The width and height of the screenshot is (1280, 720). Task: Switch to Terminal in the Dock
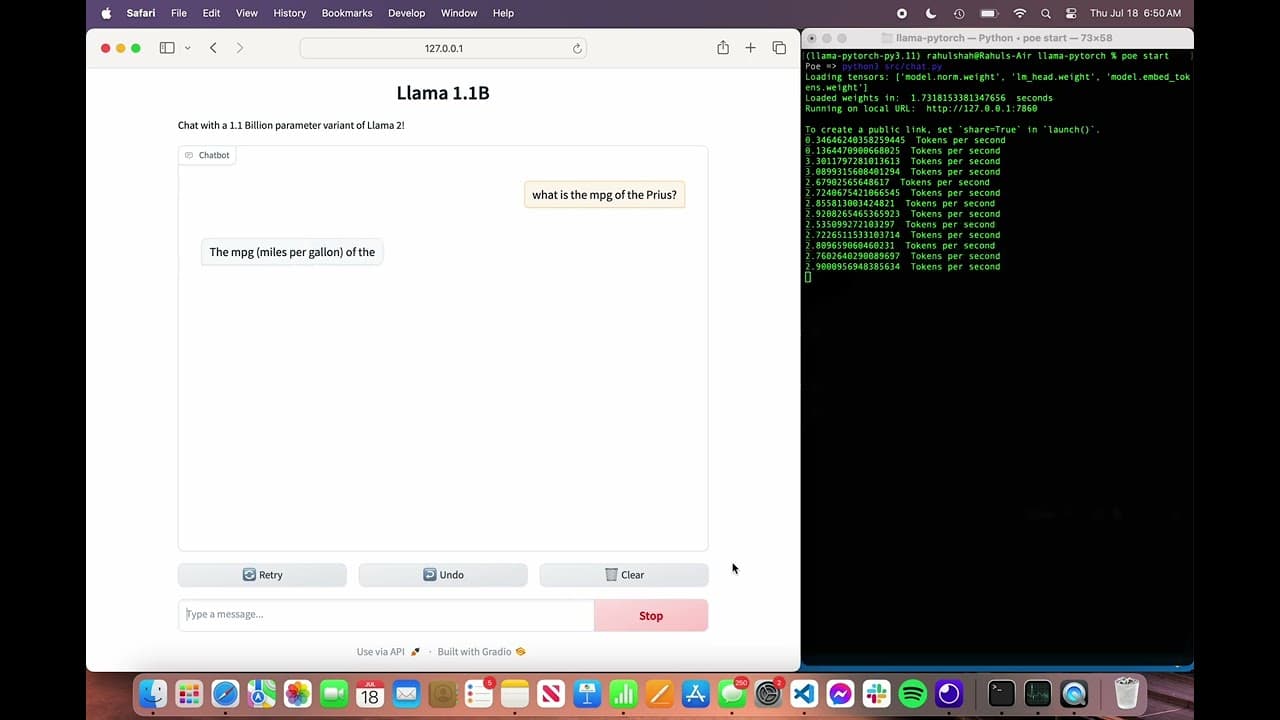tap(1001, 693)
